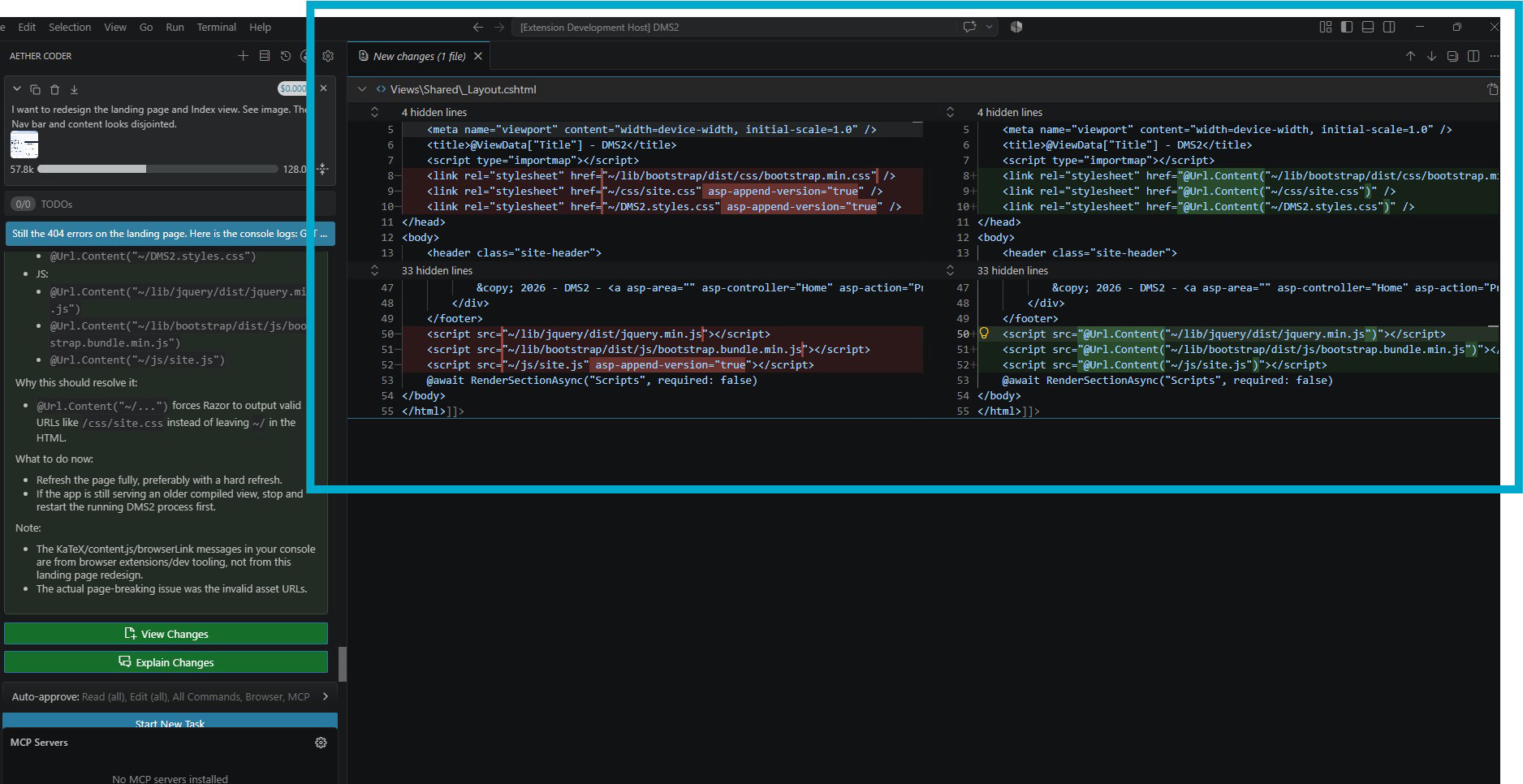The image size is (1523, 784).
Task: Delete the current task via trash icon
Action: (54, 89)
